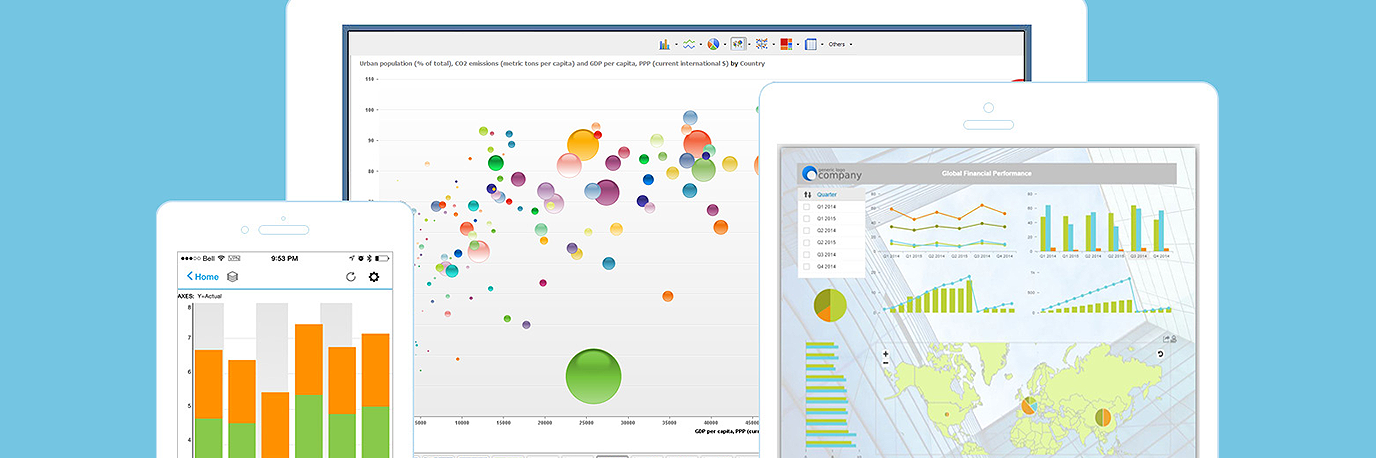Click the sort arrows icon beside Quarter

(x=807, y=194)
